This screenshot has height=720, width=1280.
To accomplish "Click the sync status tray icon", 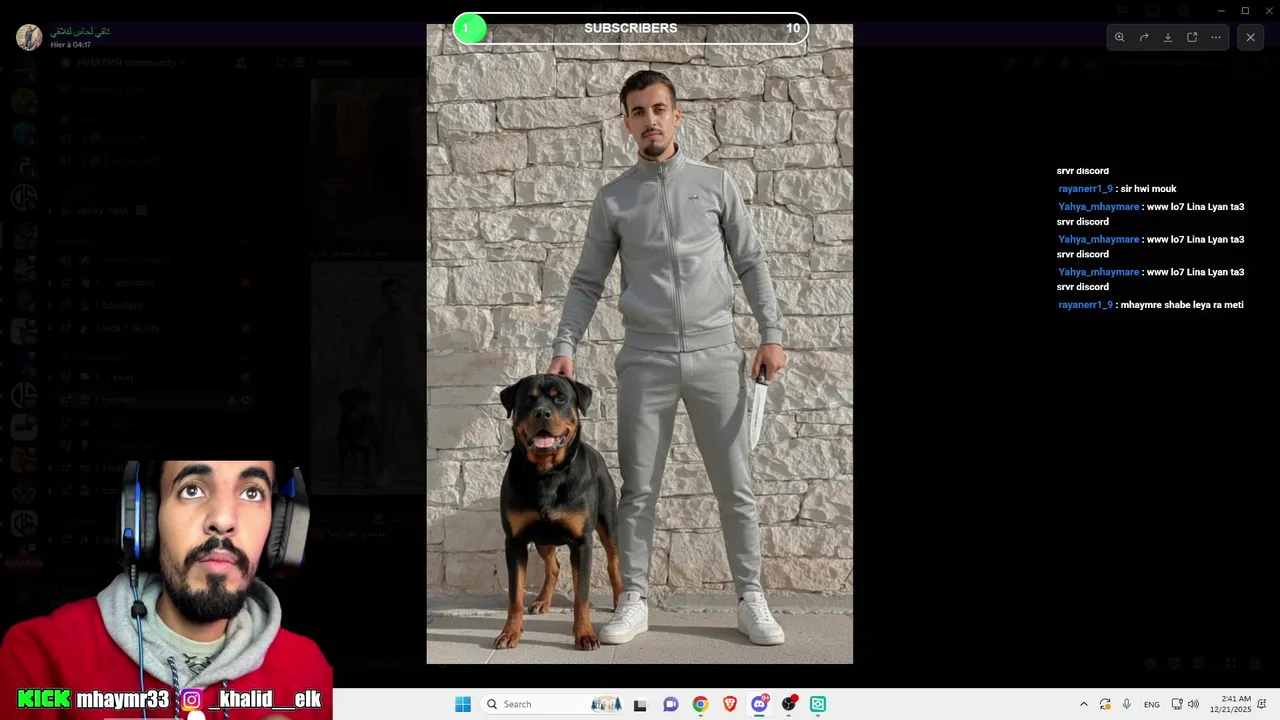I will coord(1105,704).
